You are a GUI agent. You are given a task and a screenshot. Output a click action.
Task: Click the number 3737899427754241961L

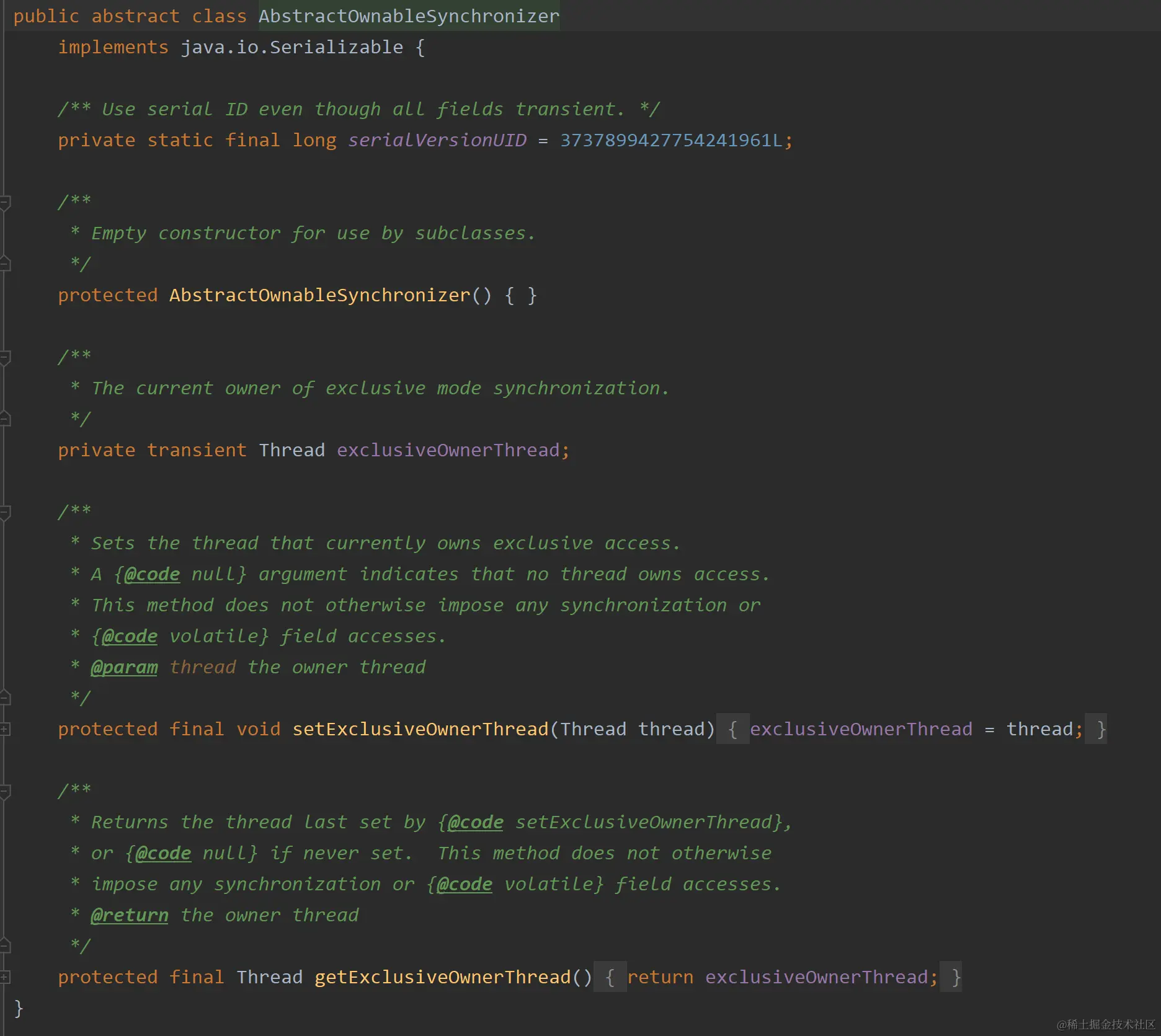pyautogui.click(x=671, y=140)
